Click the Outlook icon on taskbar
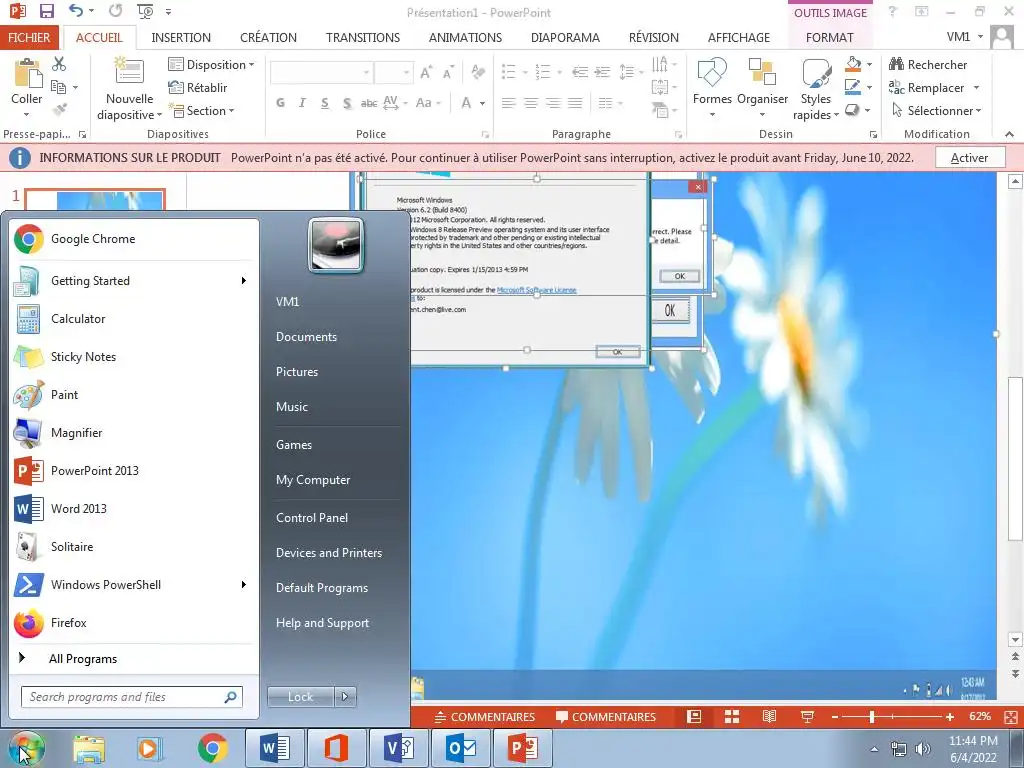The height and width of the screenshot is (768, 1024). [461, 748]
